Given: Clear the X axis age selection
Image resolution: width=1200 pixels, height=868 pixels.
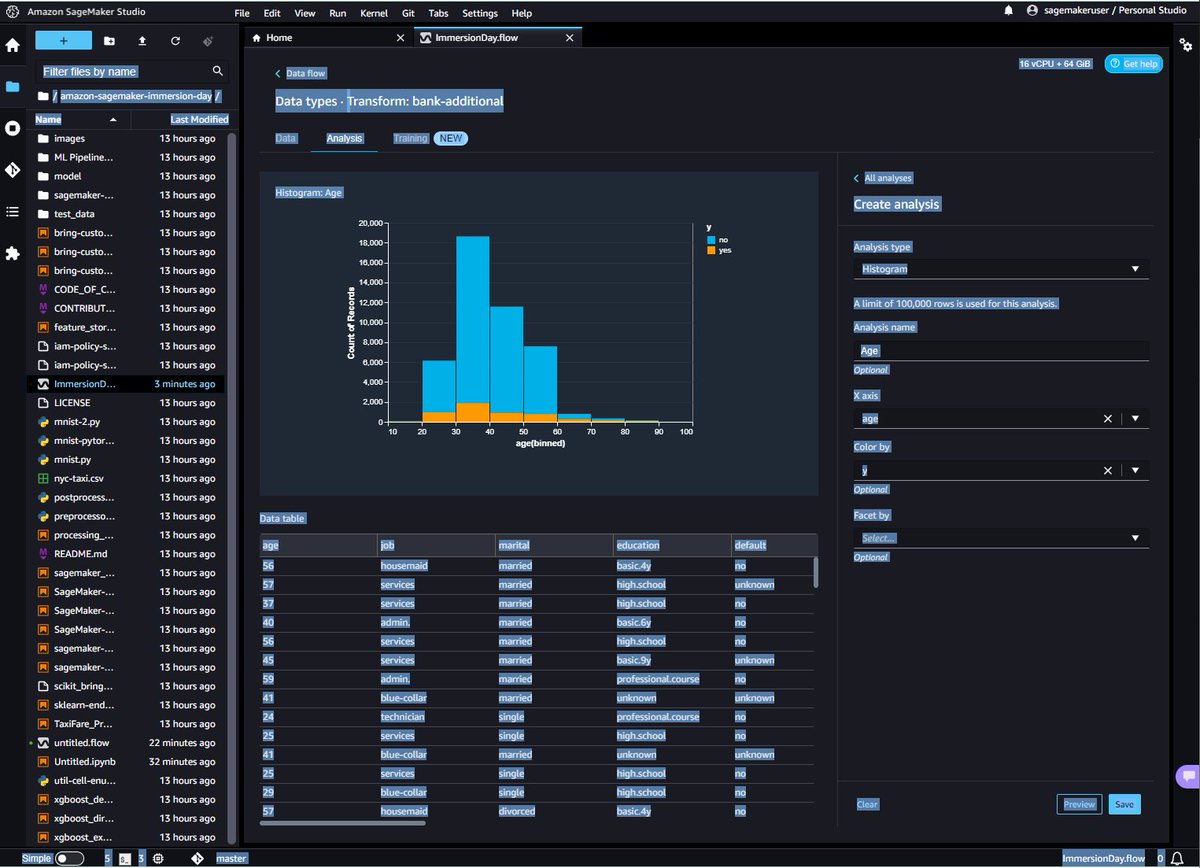Looking at the screenshot, I should coord(1107,419).
